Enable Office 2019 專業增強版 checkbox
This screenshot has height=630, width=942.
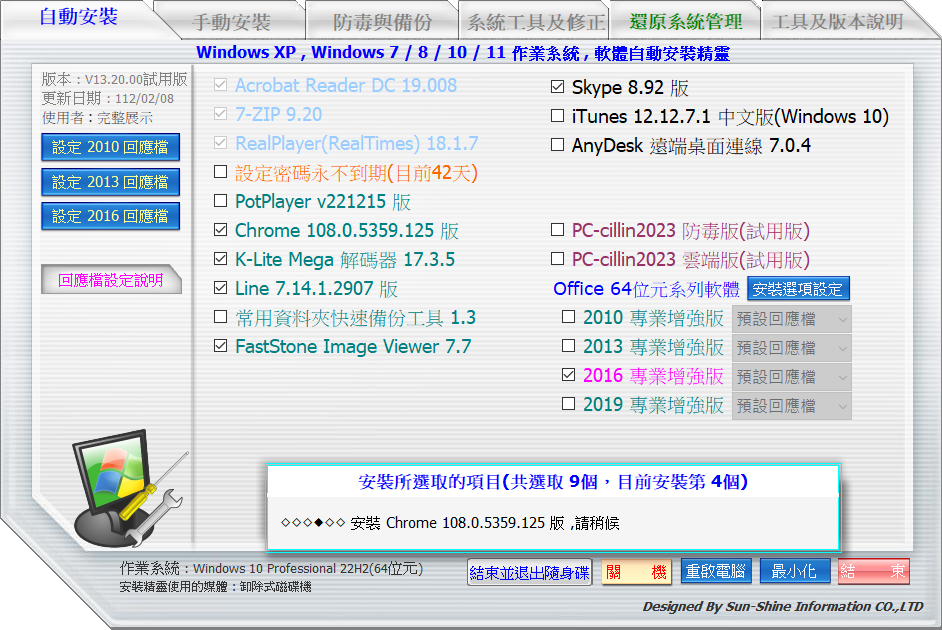pos(569,405)
